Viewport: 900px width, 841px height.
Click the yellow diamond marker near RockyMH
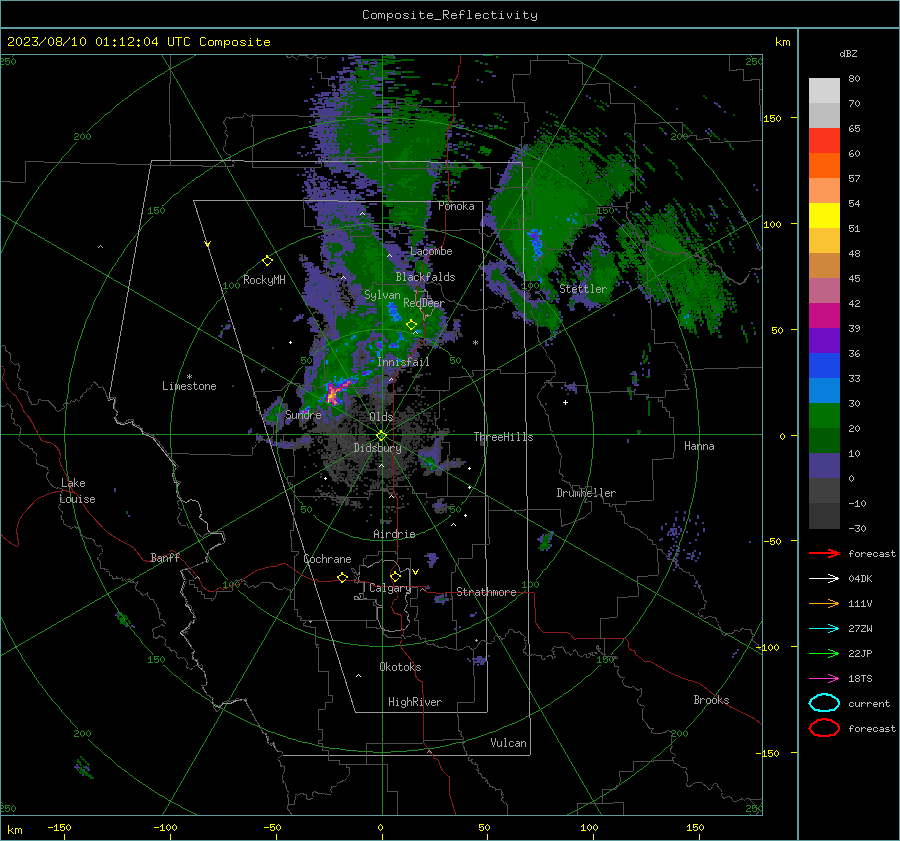(x=267, y=261)
